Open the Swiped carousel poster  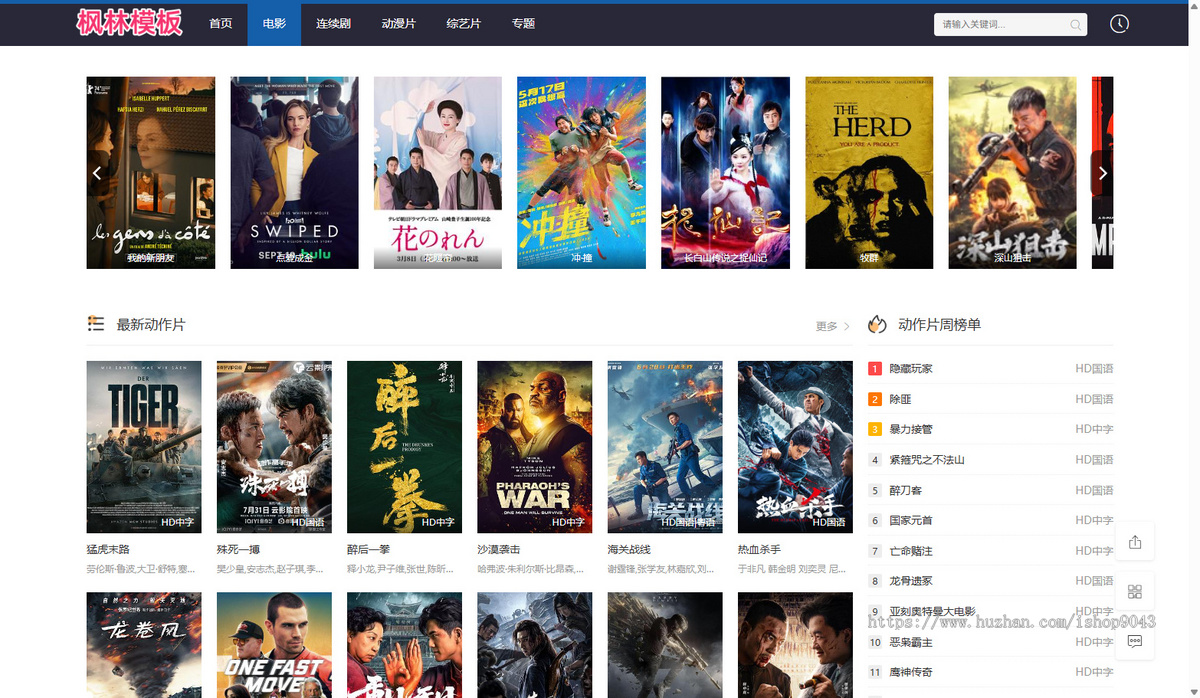pos(294,173)
